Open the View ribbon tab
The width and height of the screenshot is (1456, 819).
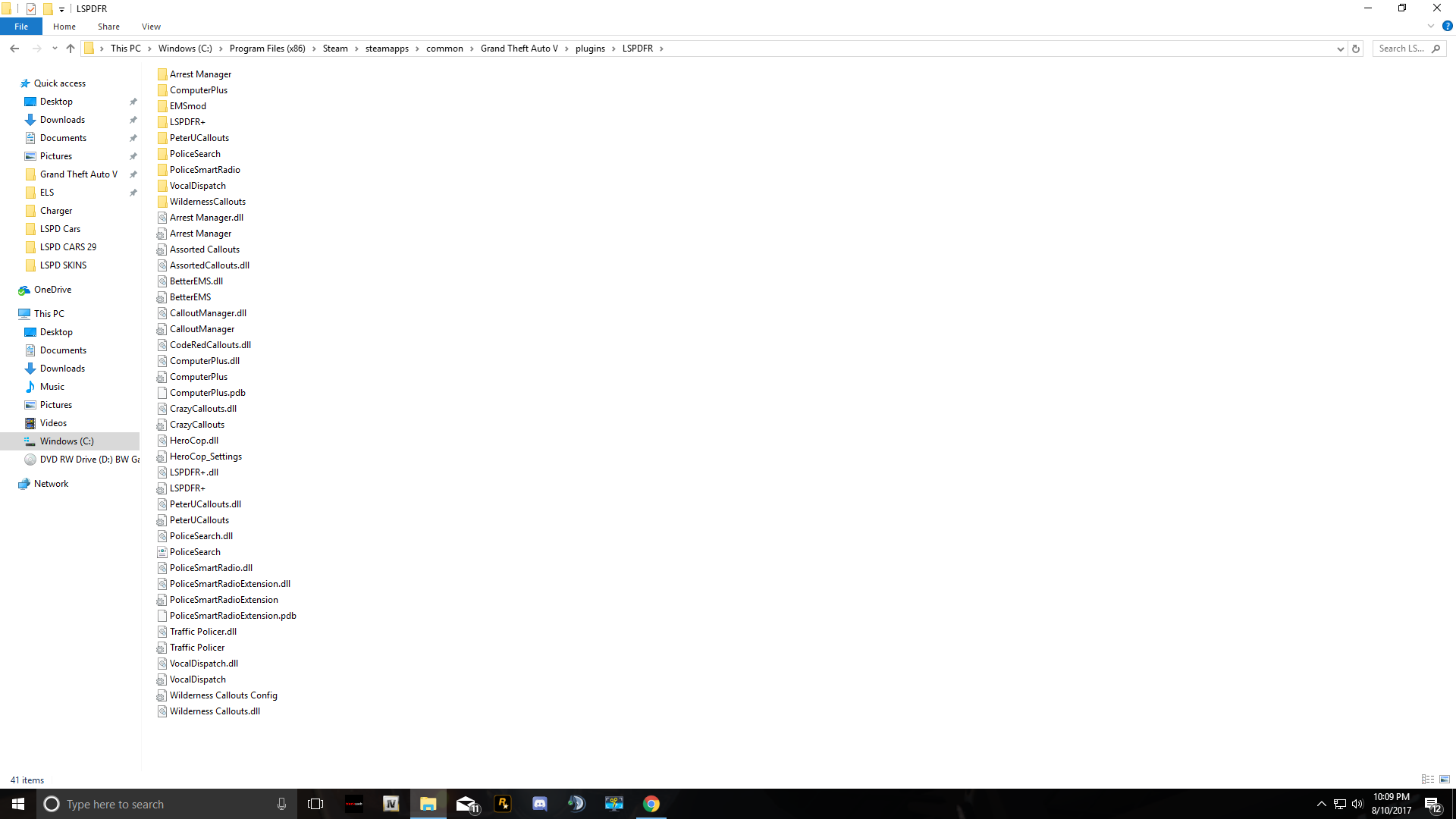[x=151, y=27]
